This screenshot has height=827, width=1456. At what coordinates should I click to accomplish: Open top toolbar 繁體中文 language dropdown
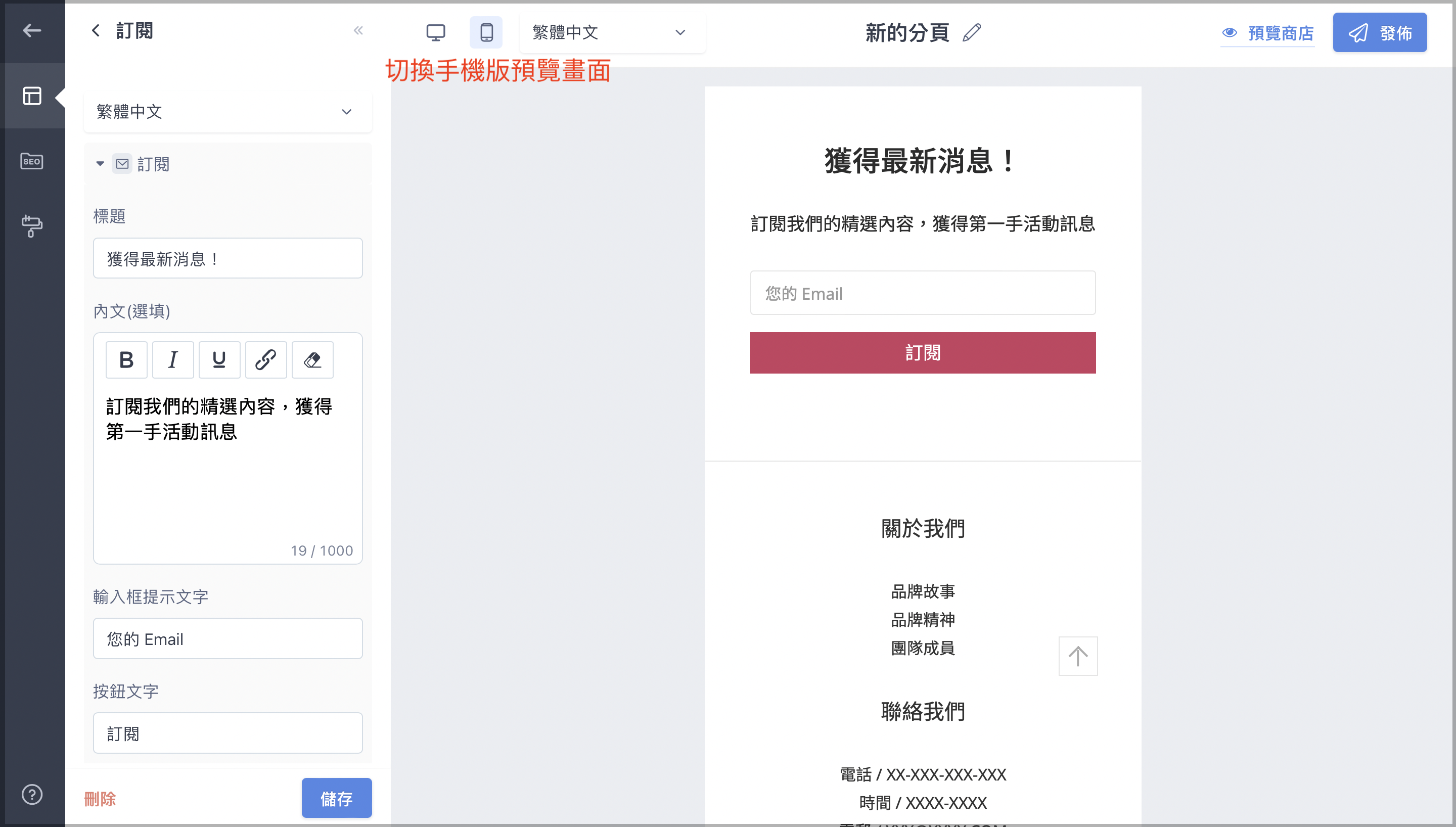[x=612, y=32]
